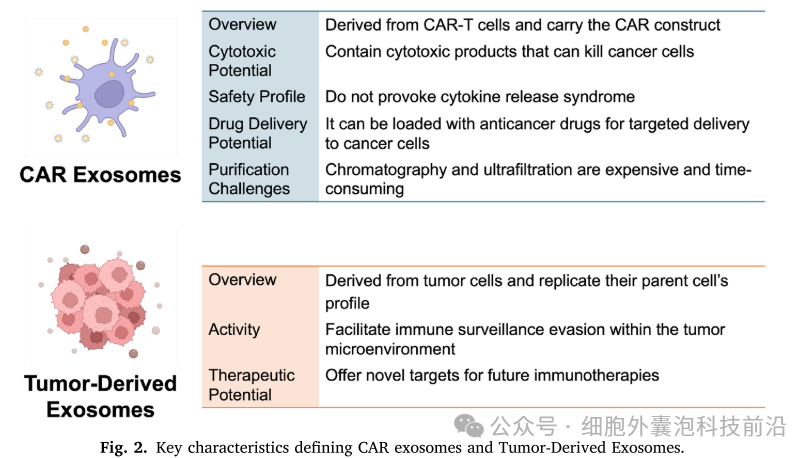Click the tumor cell cluster illustration
The image size is (812, 458).
[x=100, y=299]
